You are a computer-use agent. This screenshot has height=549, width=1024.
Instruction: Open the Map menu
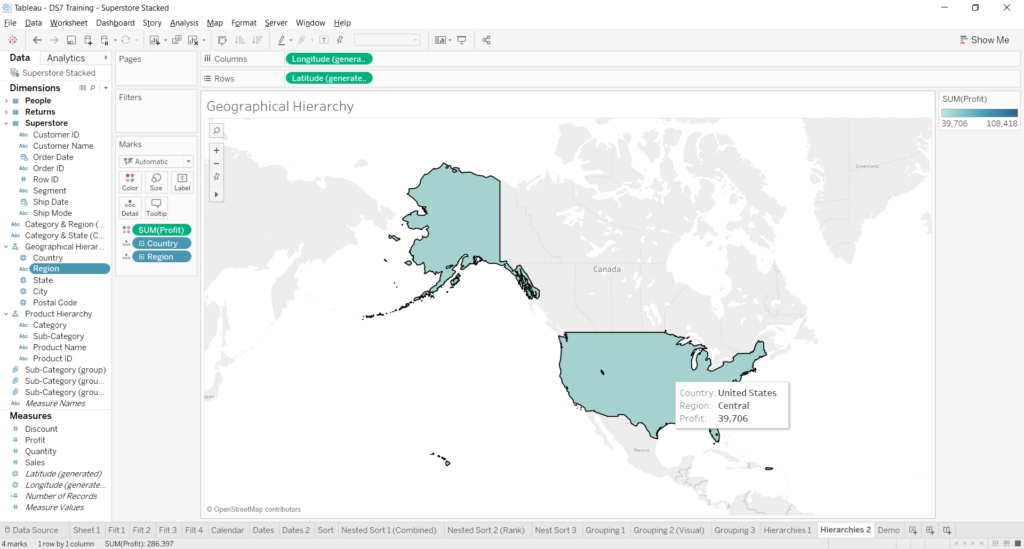click(x=215, y=23)
